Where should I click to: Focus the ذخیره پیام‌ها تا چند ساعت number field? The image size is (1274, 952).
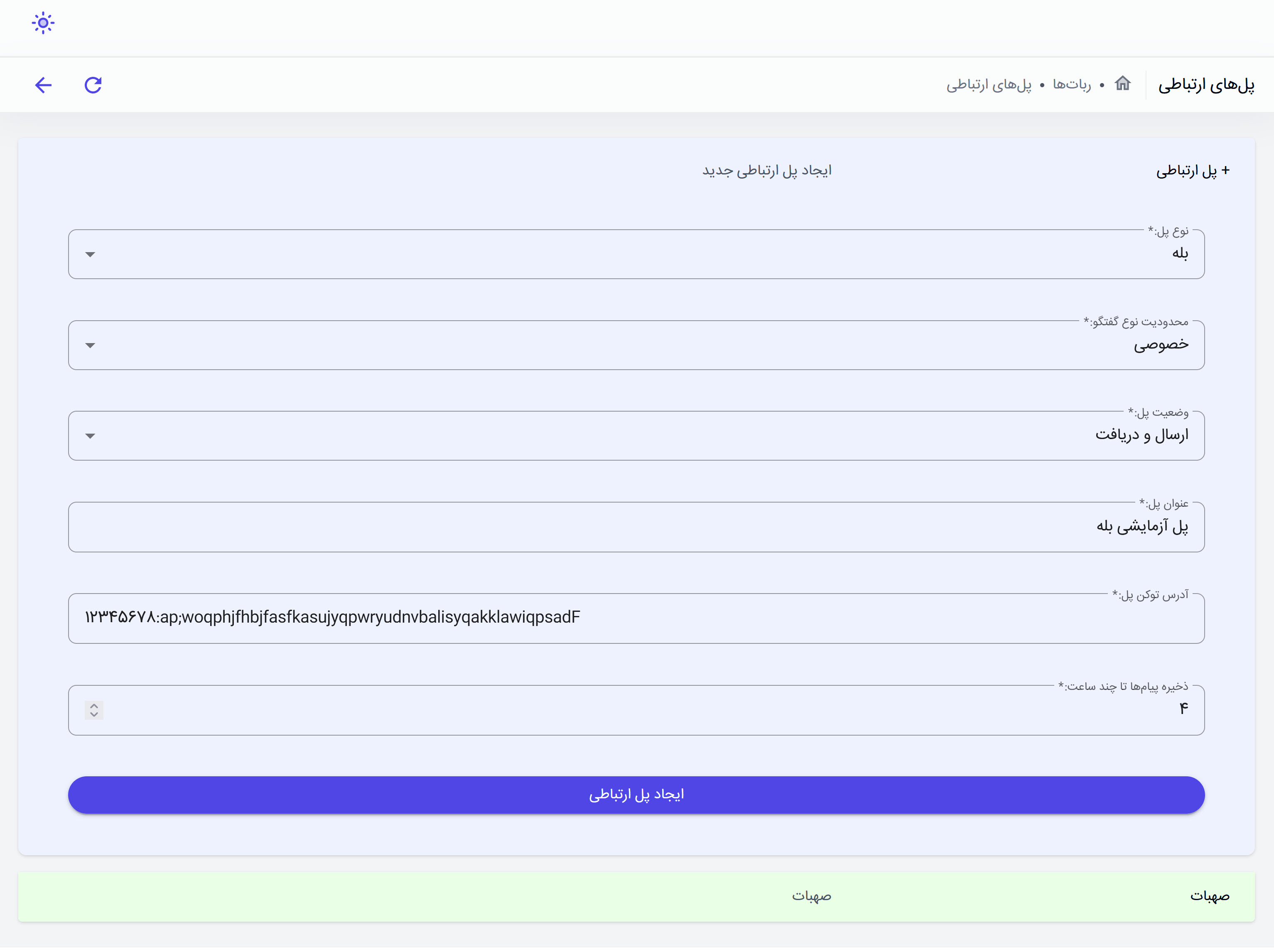(636, 709)
